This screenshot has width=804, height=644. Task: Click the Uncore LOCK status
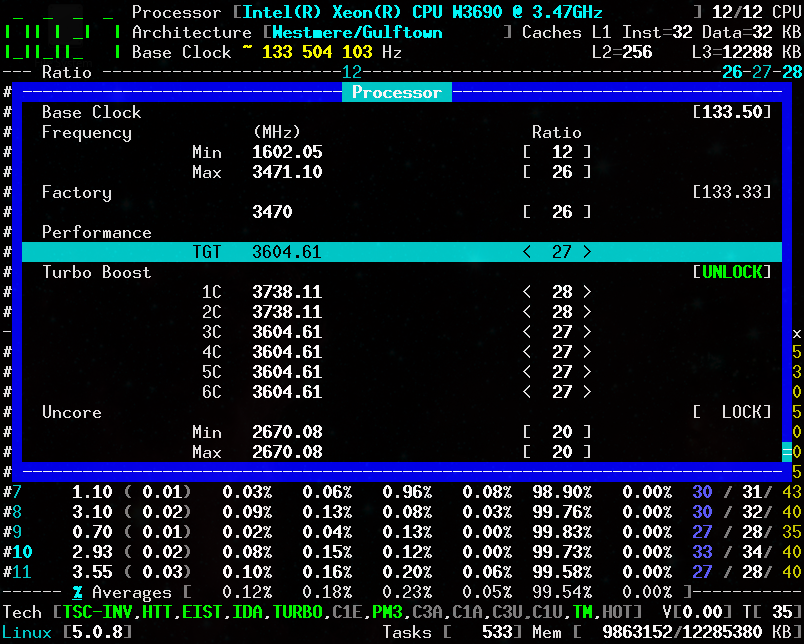point(732,412)
